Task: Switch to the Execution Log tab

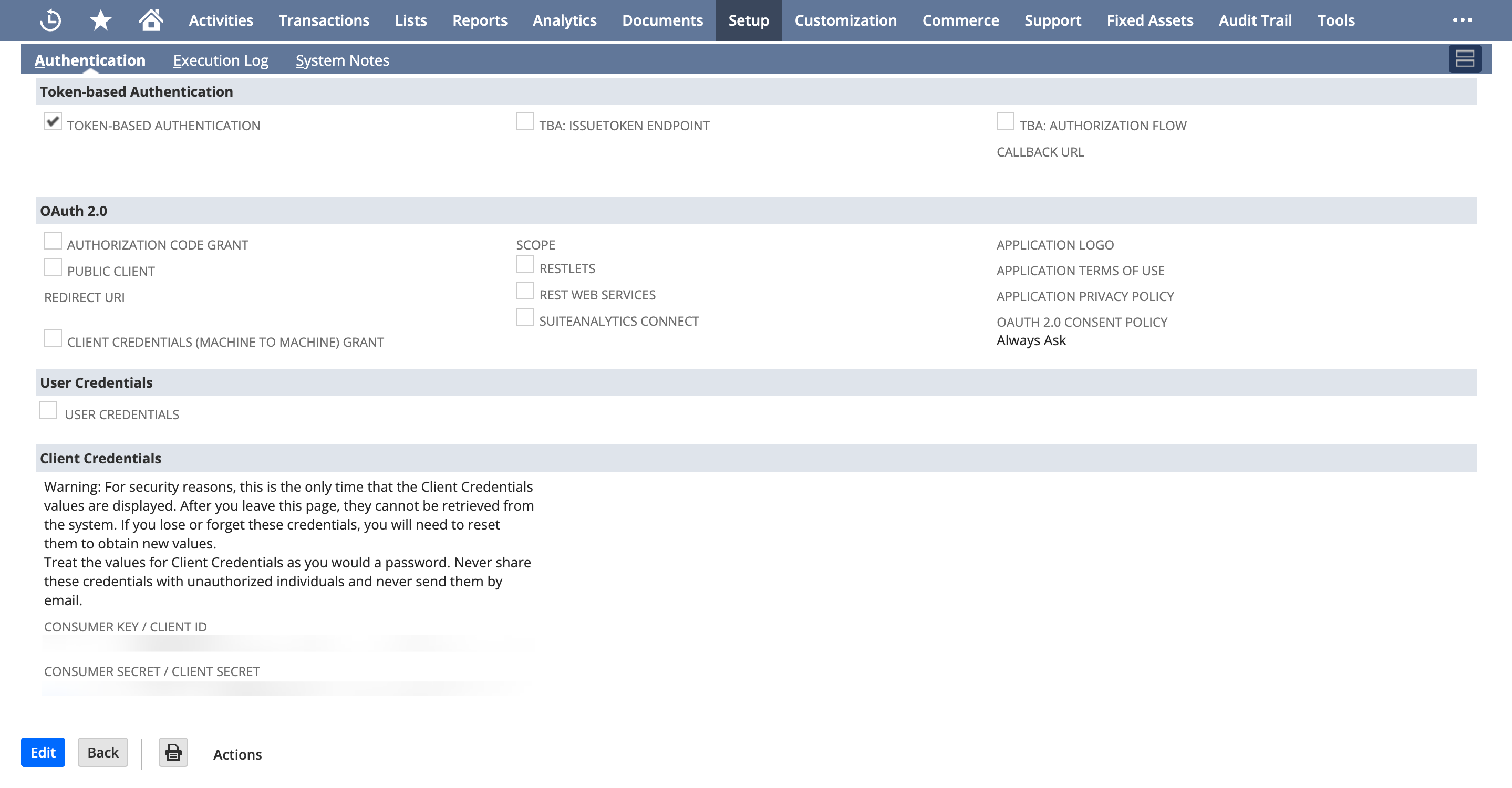Action: [x=220, y=60]
